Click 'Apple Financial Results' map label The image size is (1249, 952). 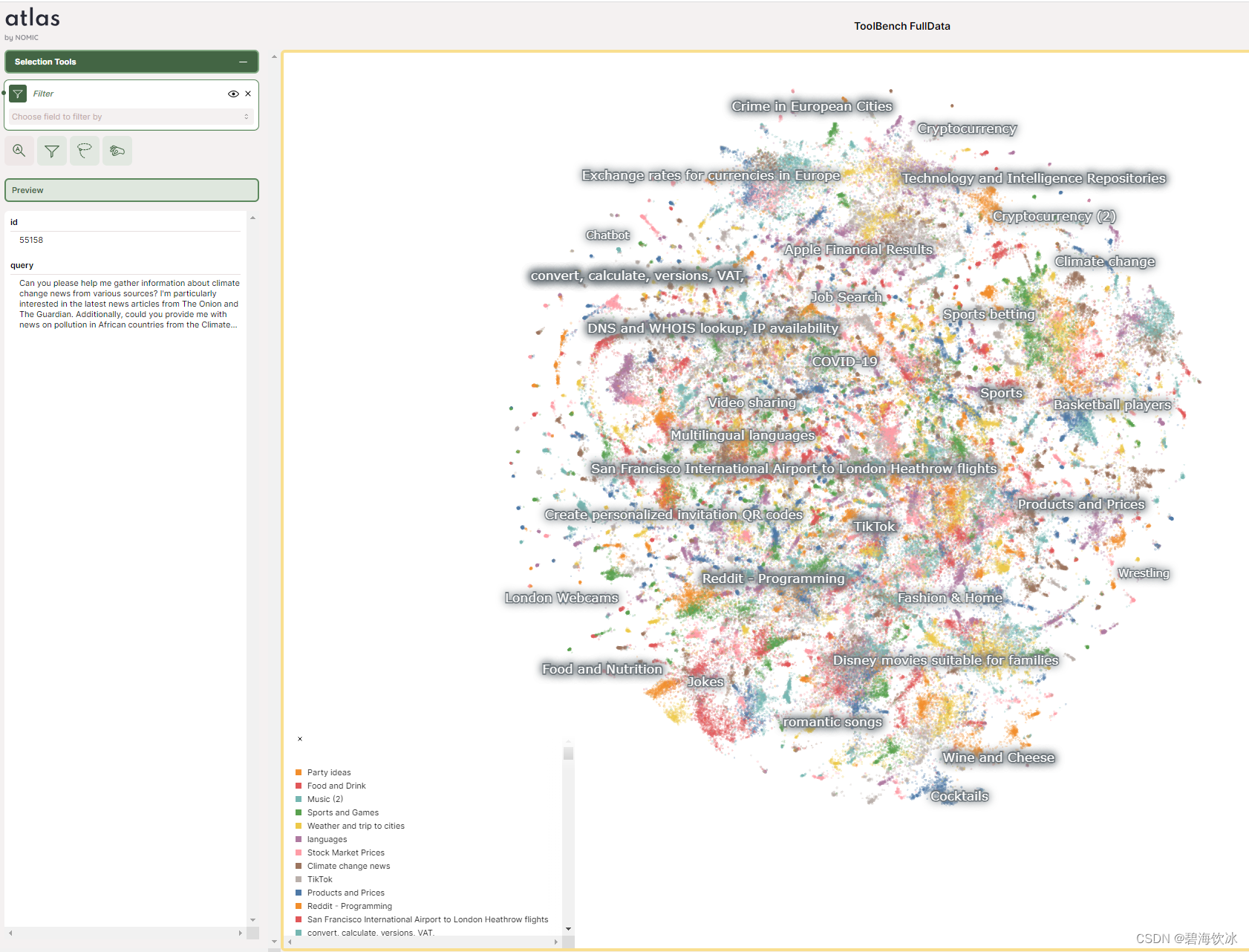858,250
